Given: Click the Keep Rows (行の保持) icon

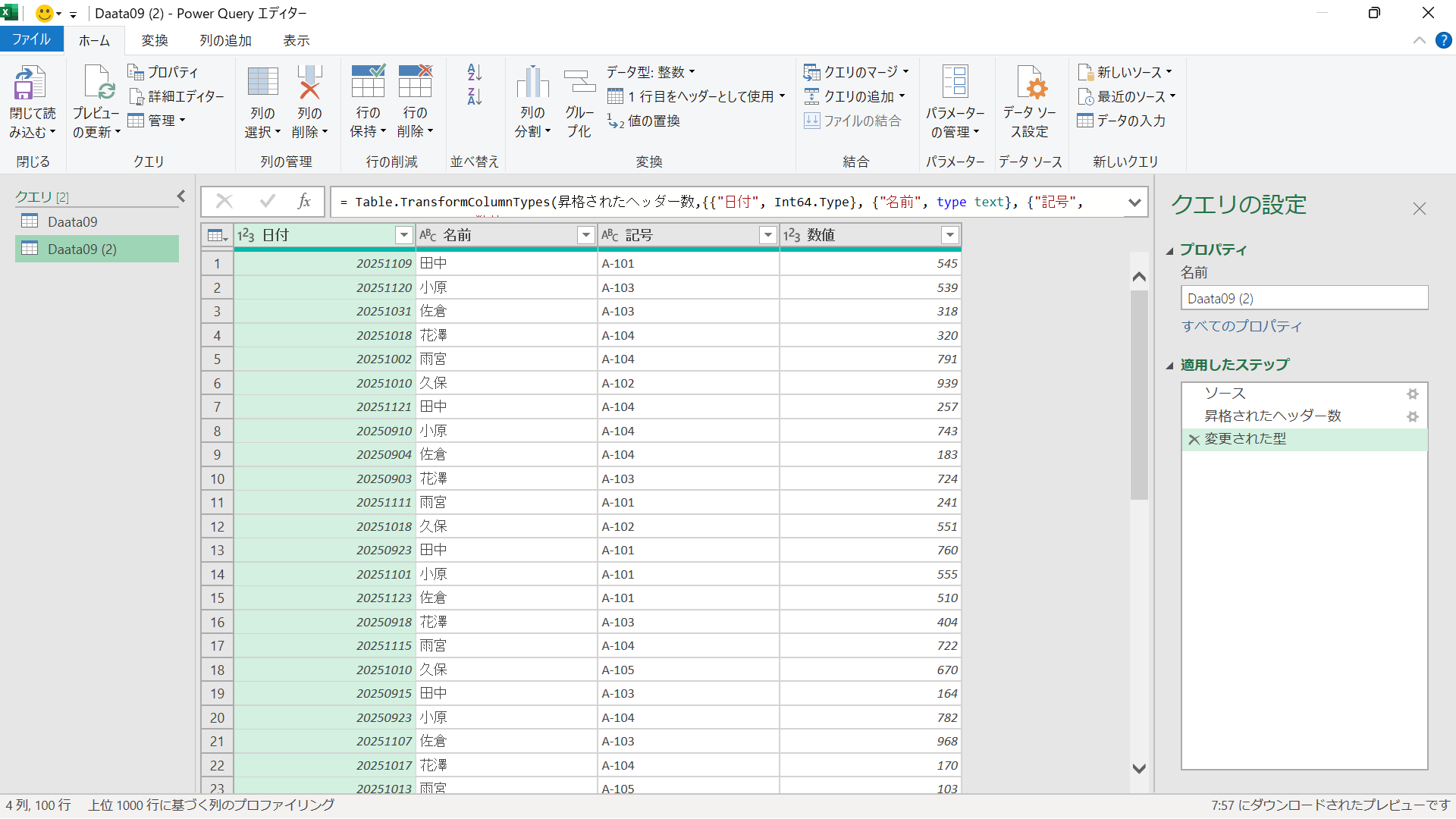Looking at the screenshot, I should (x=369, y=82).
